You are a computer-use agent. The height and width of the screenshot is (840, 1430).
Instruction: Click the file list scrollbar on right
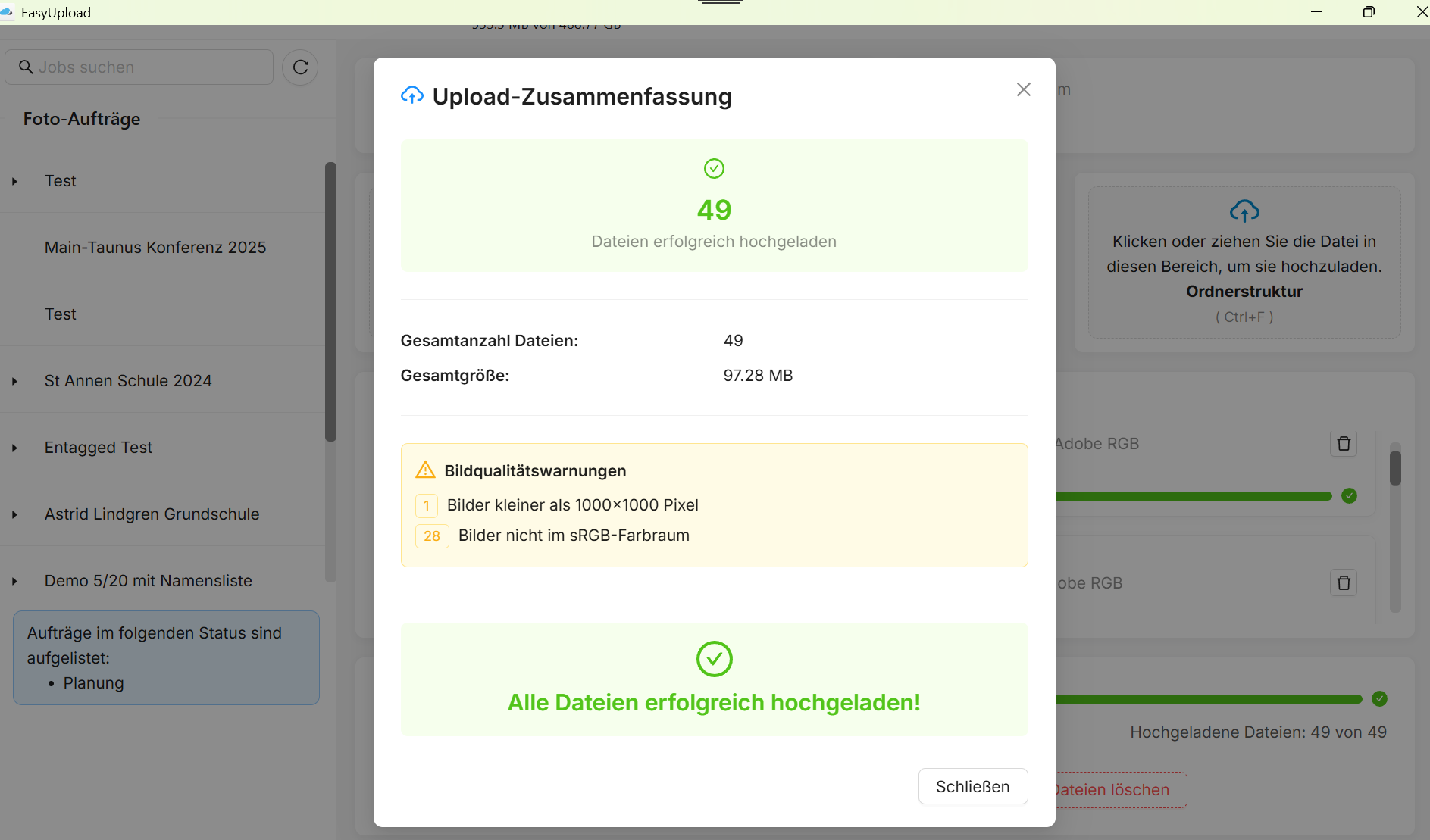tap(1395, 468)
